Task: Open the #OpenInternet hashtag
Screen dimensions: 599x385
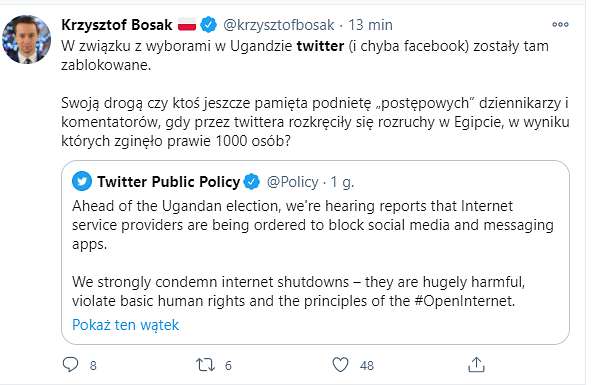Action: (465, 301)
